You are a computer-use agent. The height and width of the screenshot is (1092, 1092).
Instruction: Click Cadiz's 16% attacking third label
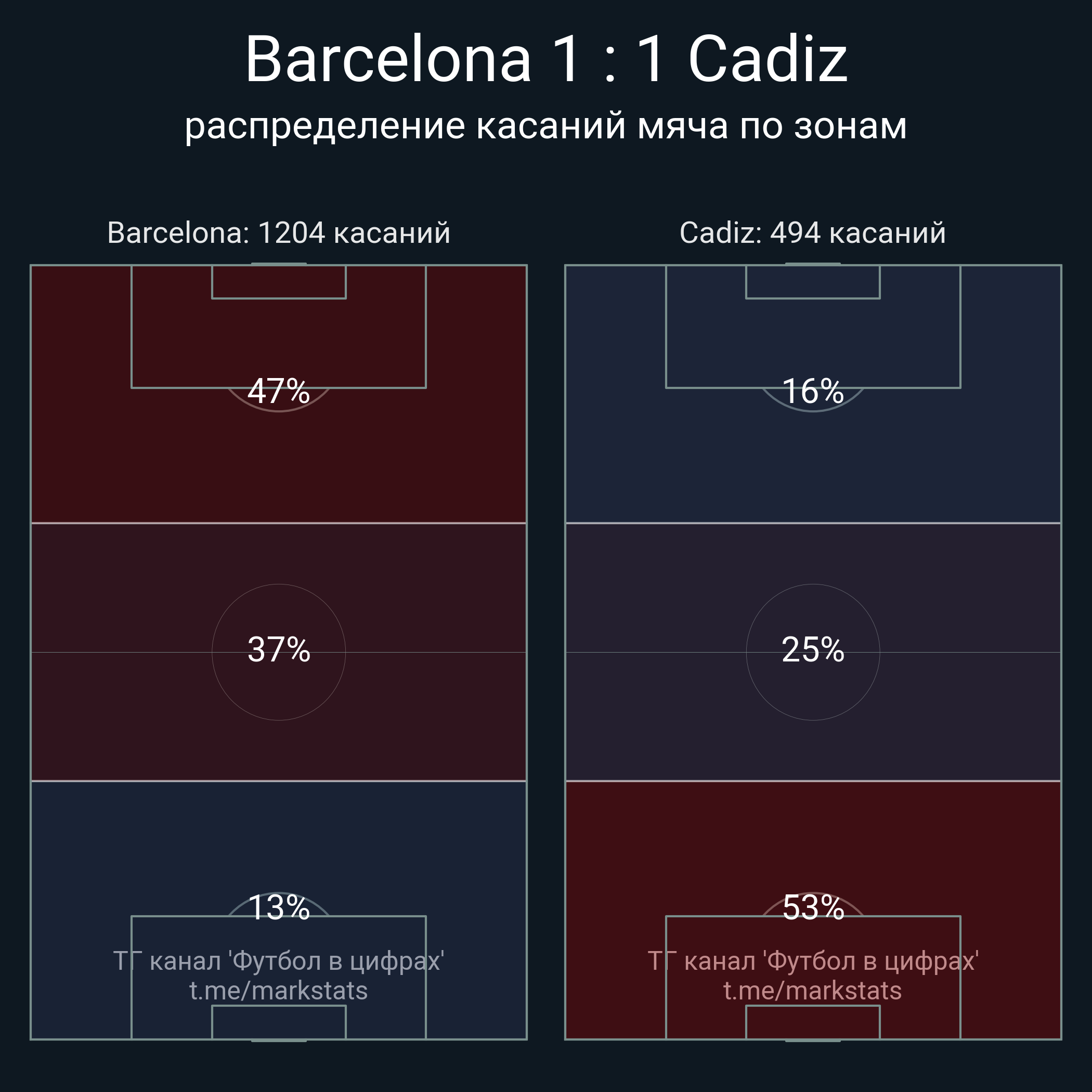(x=813, y=391)
